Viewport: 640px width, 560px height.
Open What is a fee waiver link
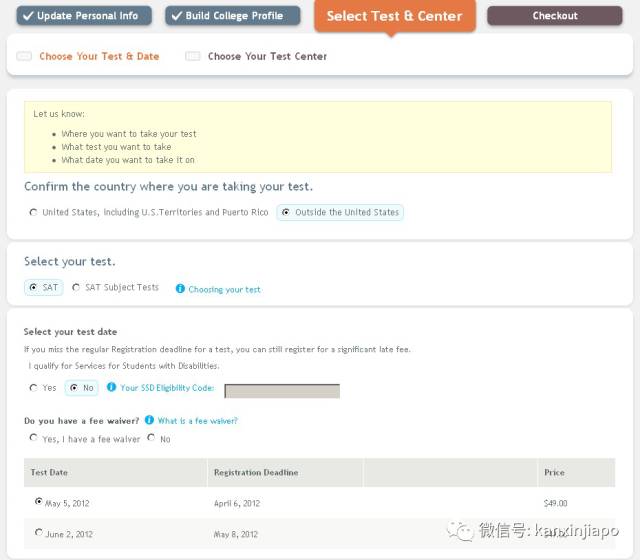tap(197, 422)
